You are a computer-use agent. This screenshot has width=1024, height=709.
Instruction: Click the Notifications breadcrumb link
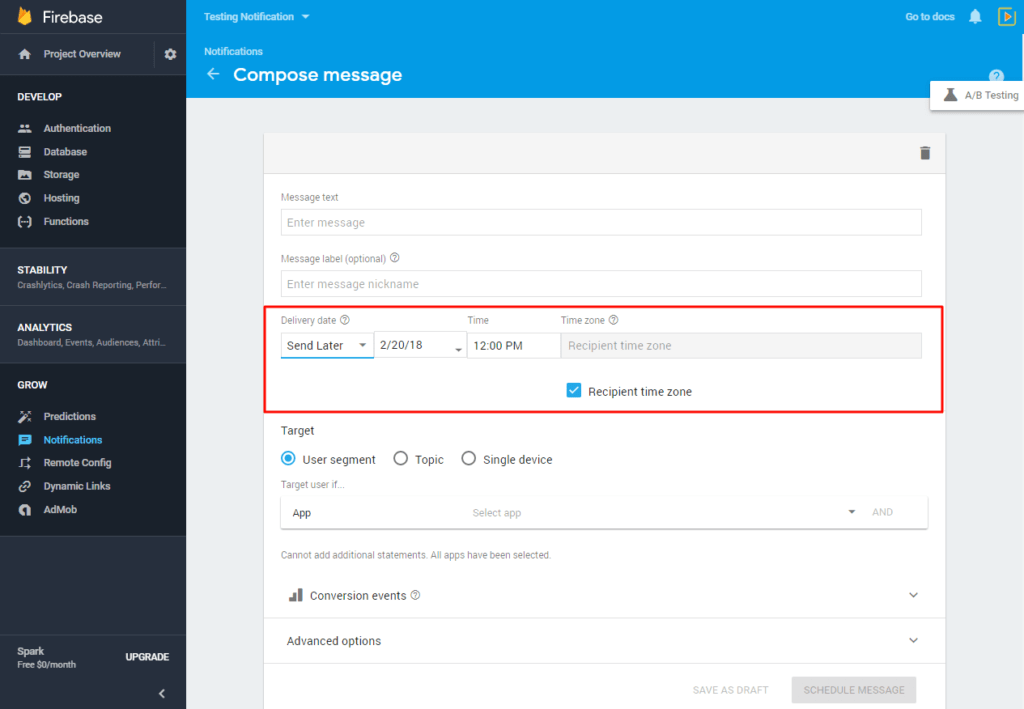pyautogui.click(x=233, y=52)
